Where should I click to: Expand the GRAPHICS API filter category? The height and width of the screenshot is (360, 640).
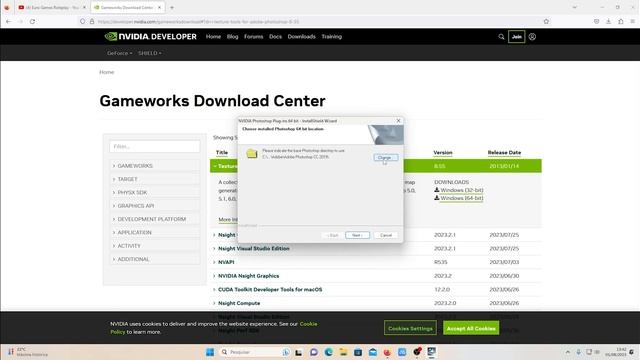click(x=155, y=206)
